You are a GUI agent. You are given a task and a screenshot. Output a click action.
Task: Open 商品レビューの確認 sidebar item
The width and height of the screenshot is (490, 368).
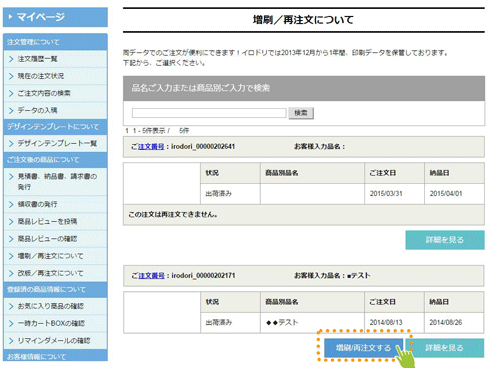point(55,239)
